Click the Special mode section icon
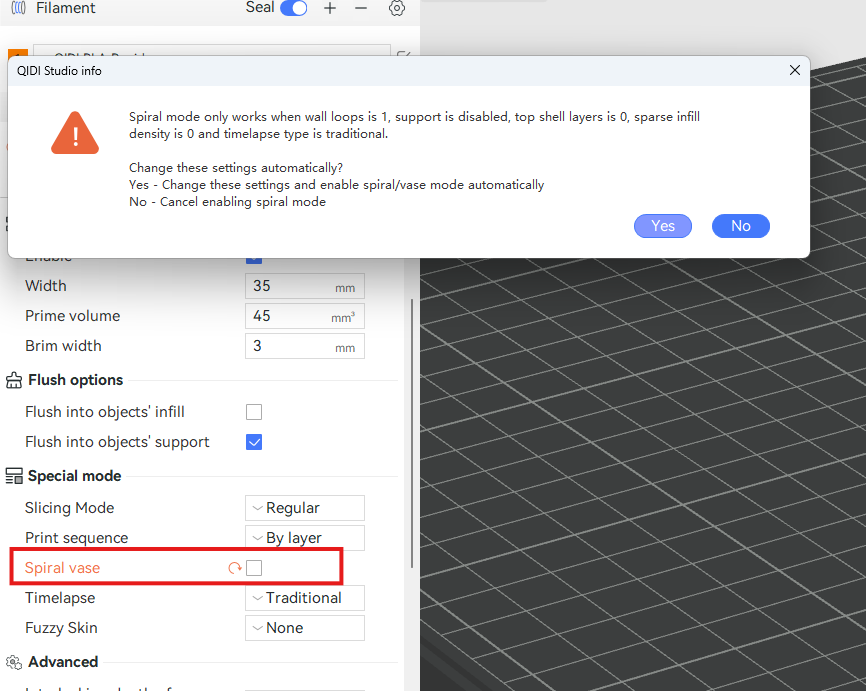Viewport: 866px width, 691px height. click(x=14, y=476)
